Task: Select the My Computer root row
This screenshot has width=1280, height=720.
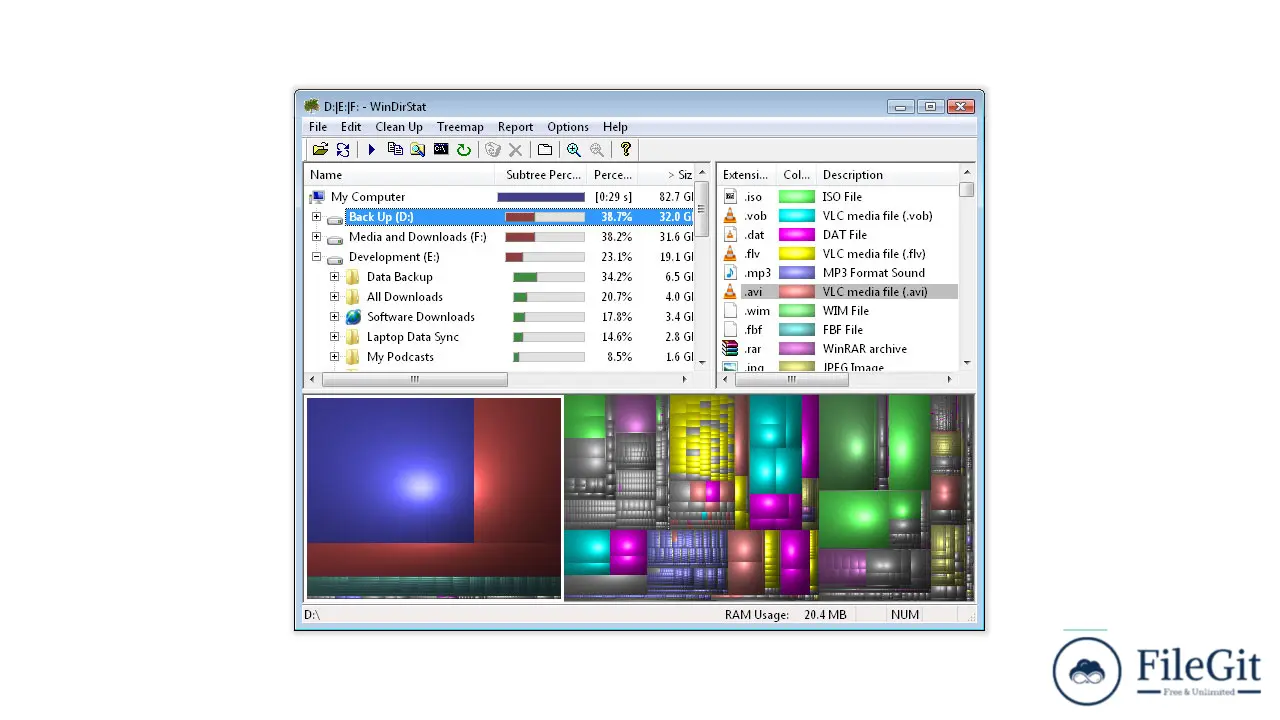Action: pos(499,197)
